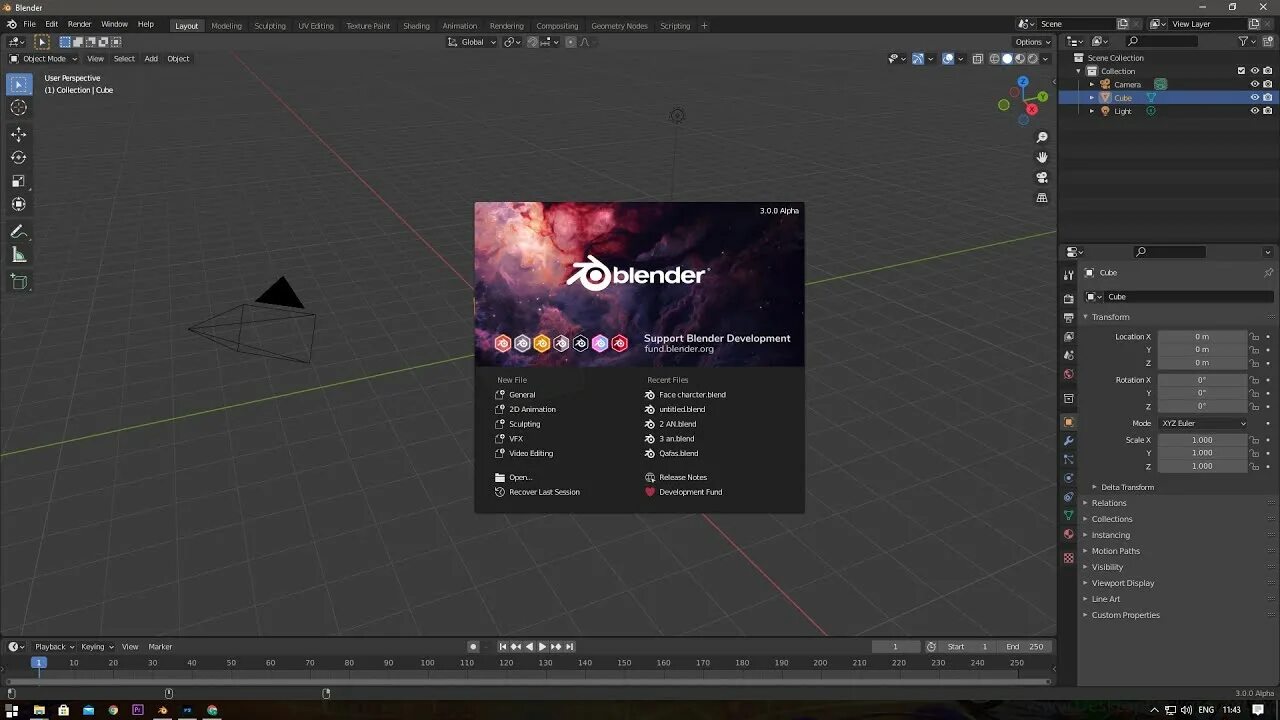Expand the Camera item in outliner
The height and width of the screenshot is (720, 1280).
(x=1091, y=84)
